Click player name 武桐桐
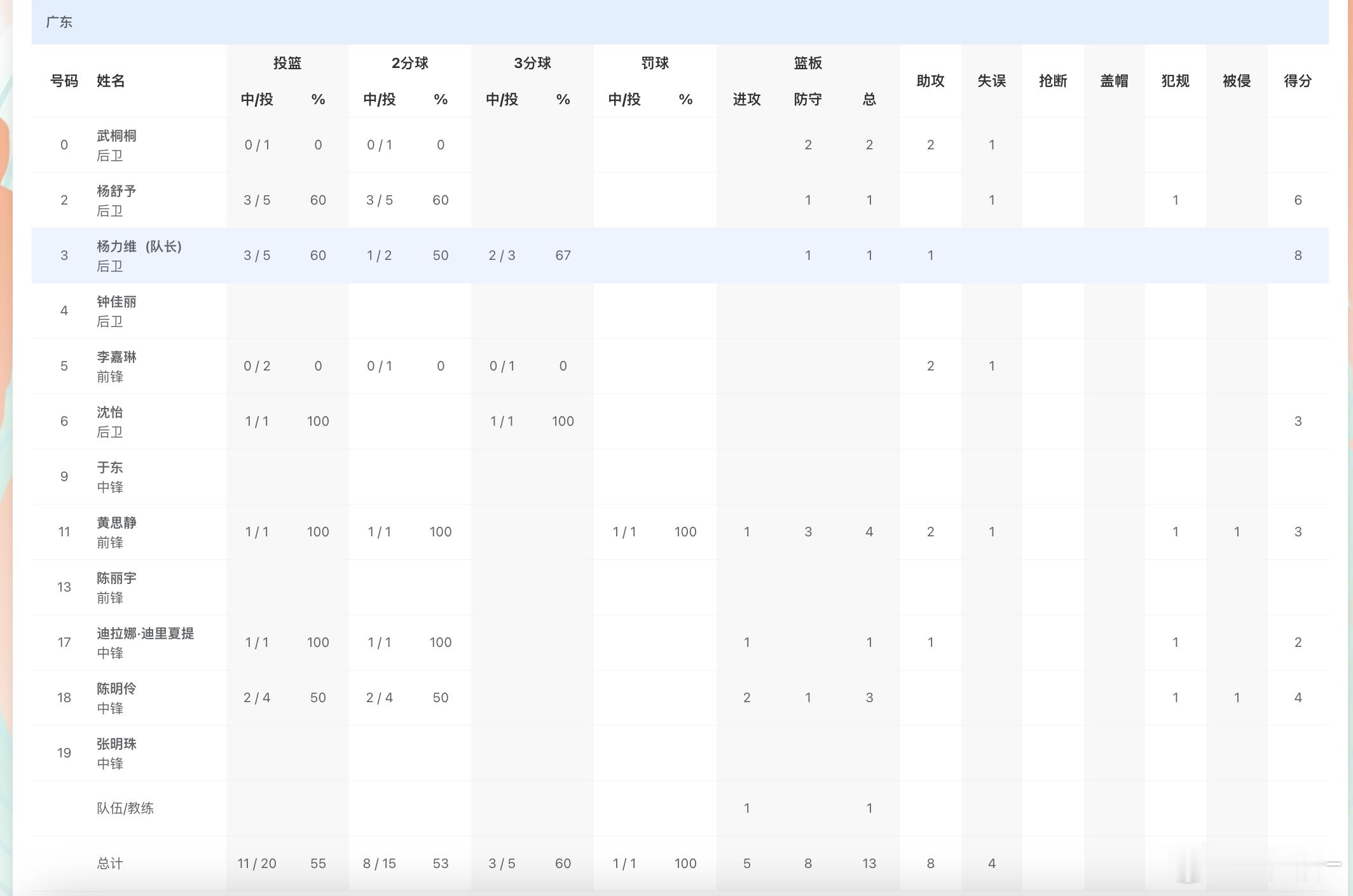 [x=116, y=136]
